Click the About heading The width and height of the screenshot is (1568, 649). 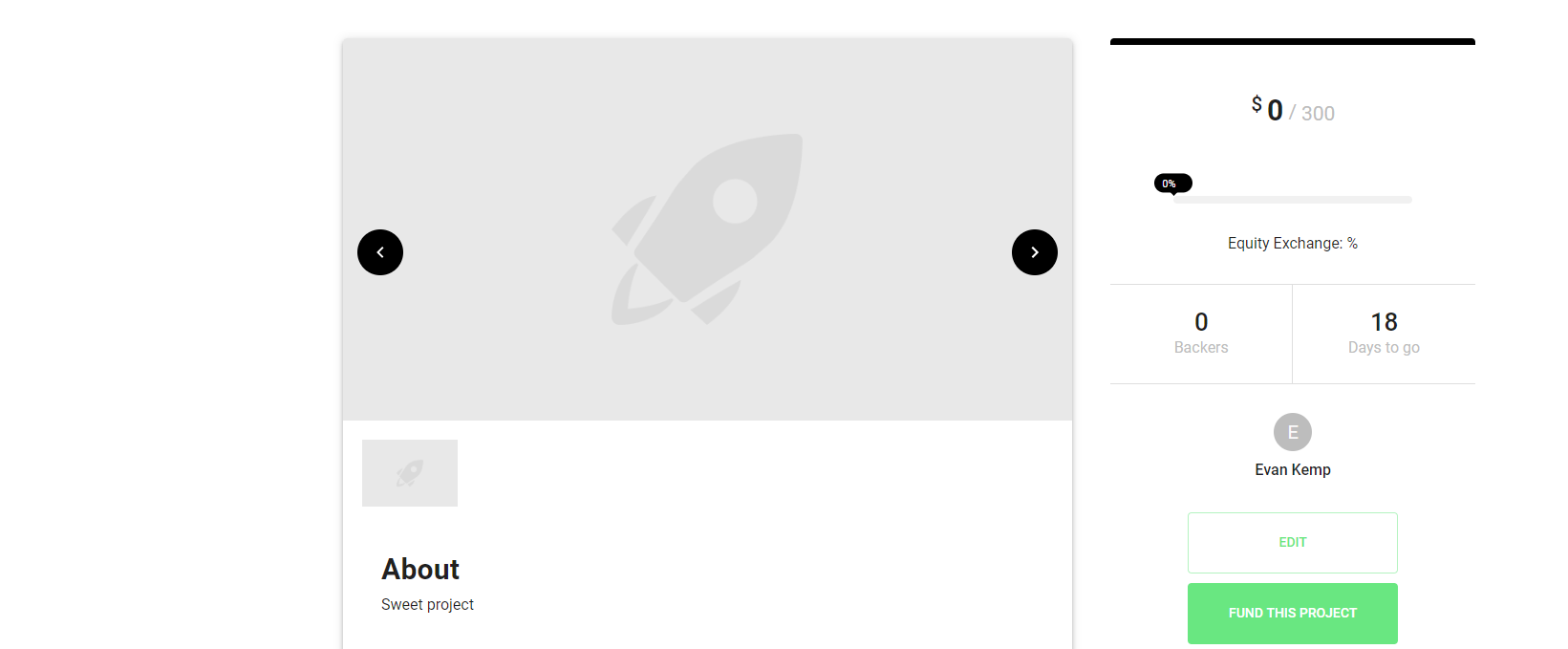(x=420, y=570)
